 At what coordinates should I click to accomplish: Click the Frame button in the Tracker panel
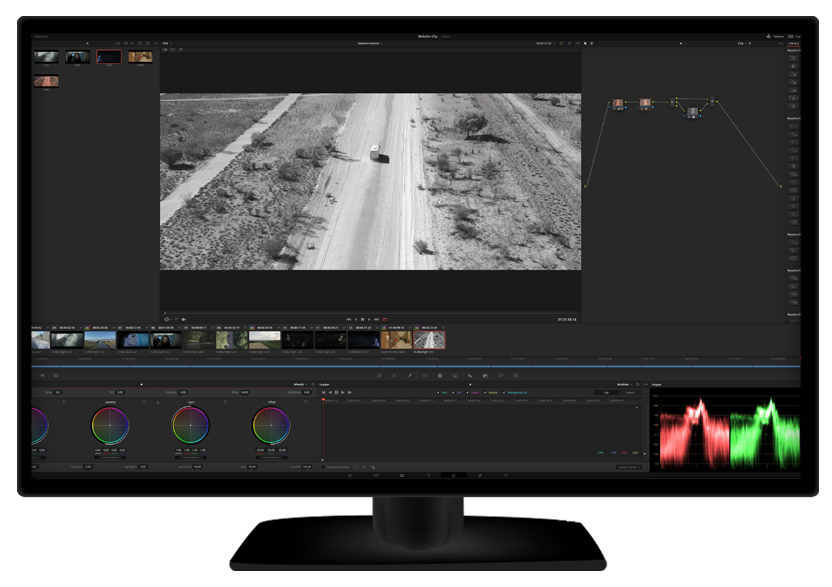point(632,392)
